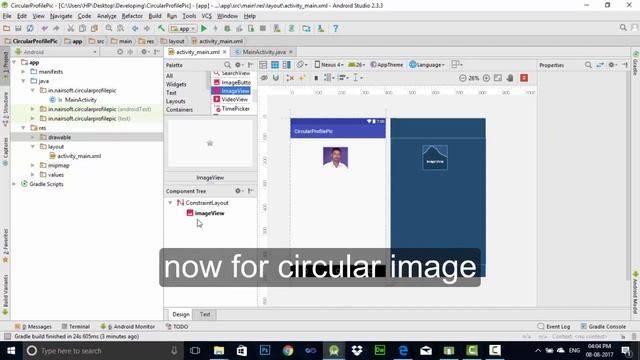Open the Android project view dropdown

(56, 52)
